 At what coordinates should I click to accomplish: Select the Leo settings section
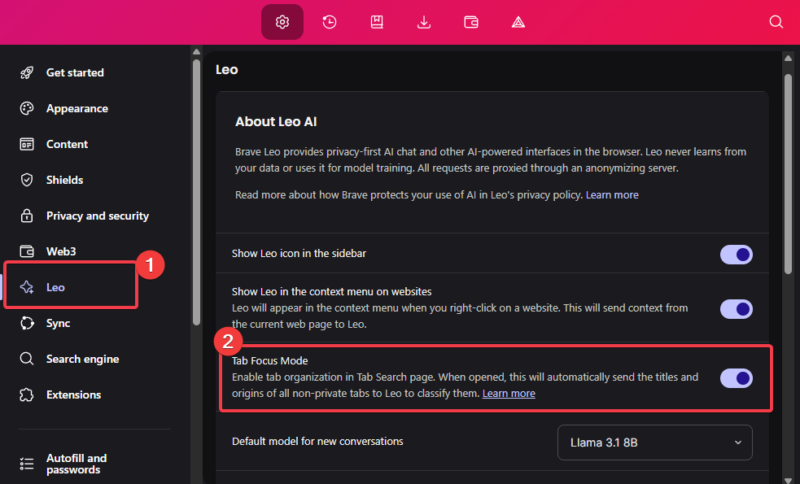click(55, 287)
